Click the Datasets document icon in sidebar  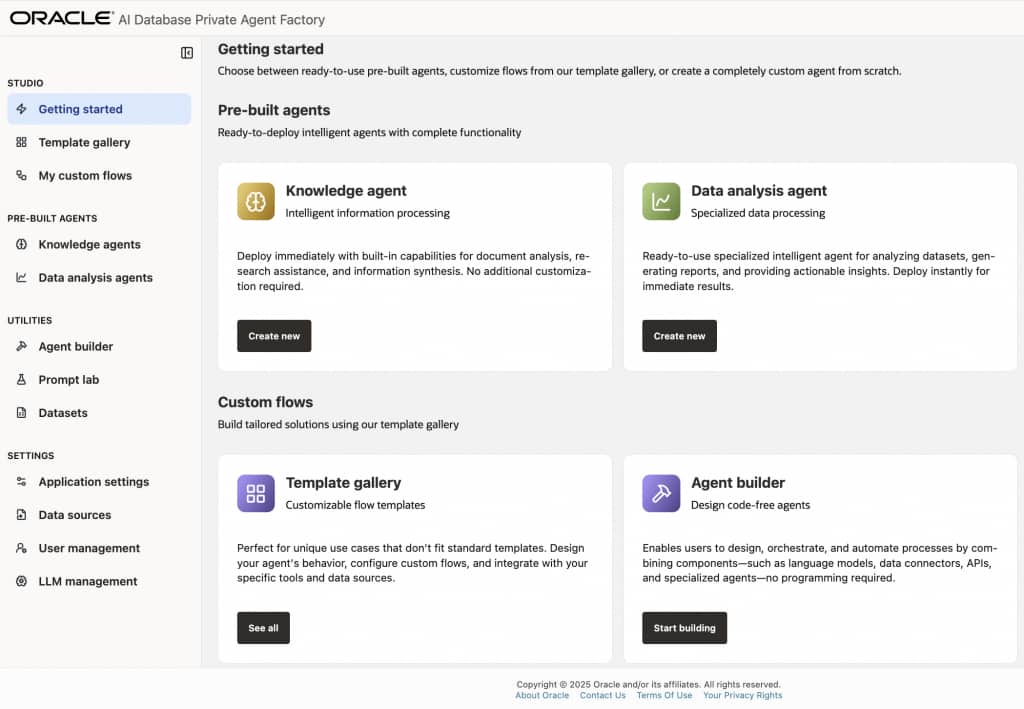pos(21,413)
